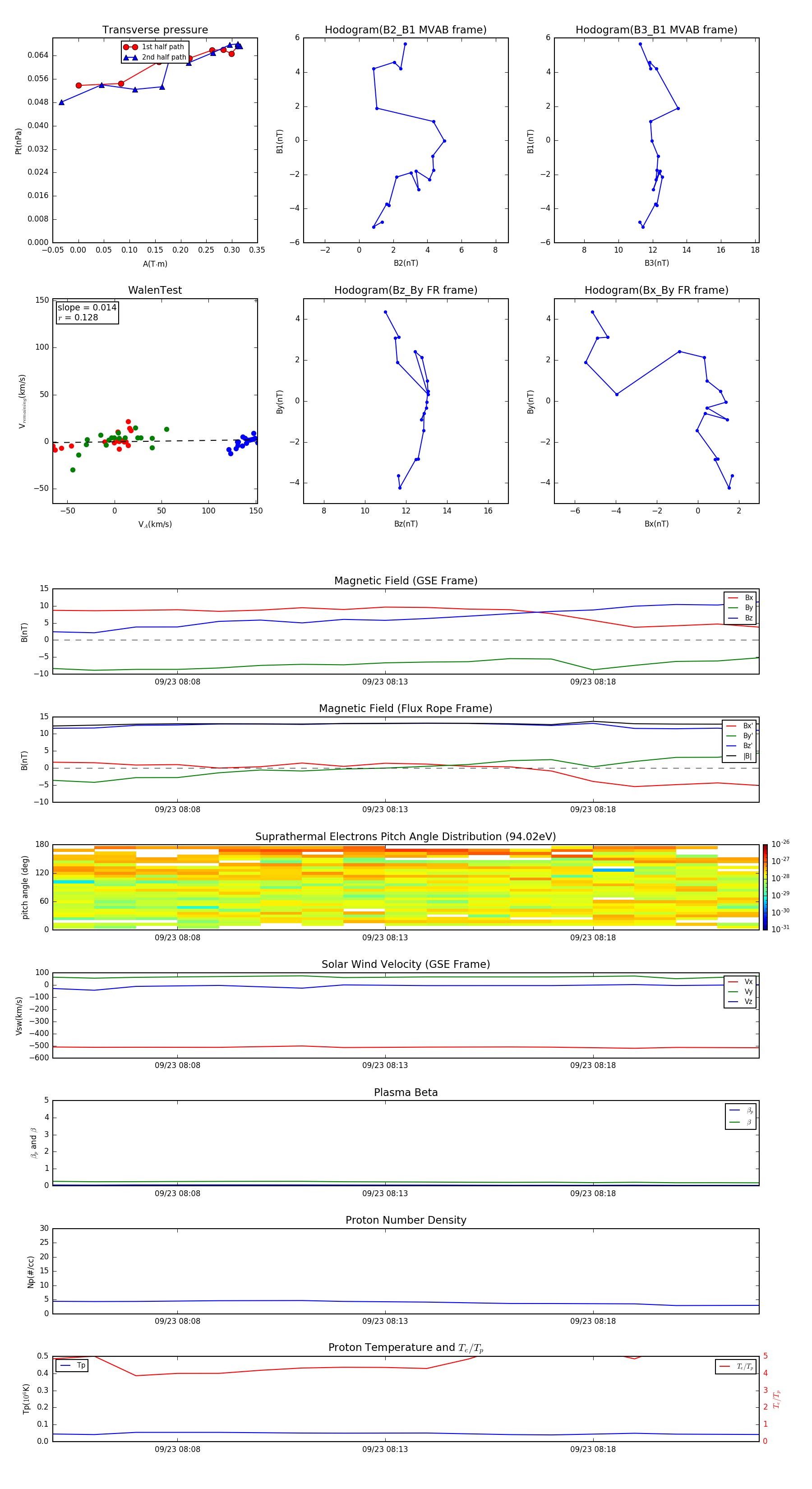Image resolution: width=812 pixels, height=1489 pixels.
Task: Click the "Magnetic Field (GSE Frame)" title
Action: (406, 581)
